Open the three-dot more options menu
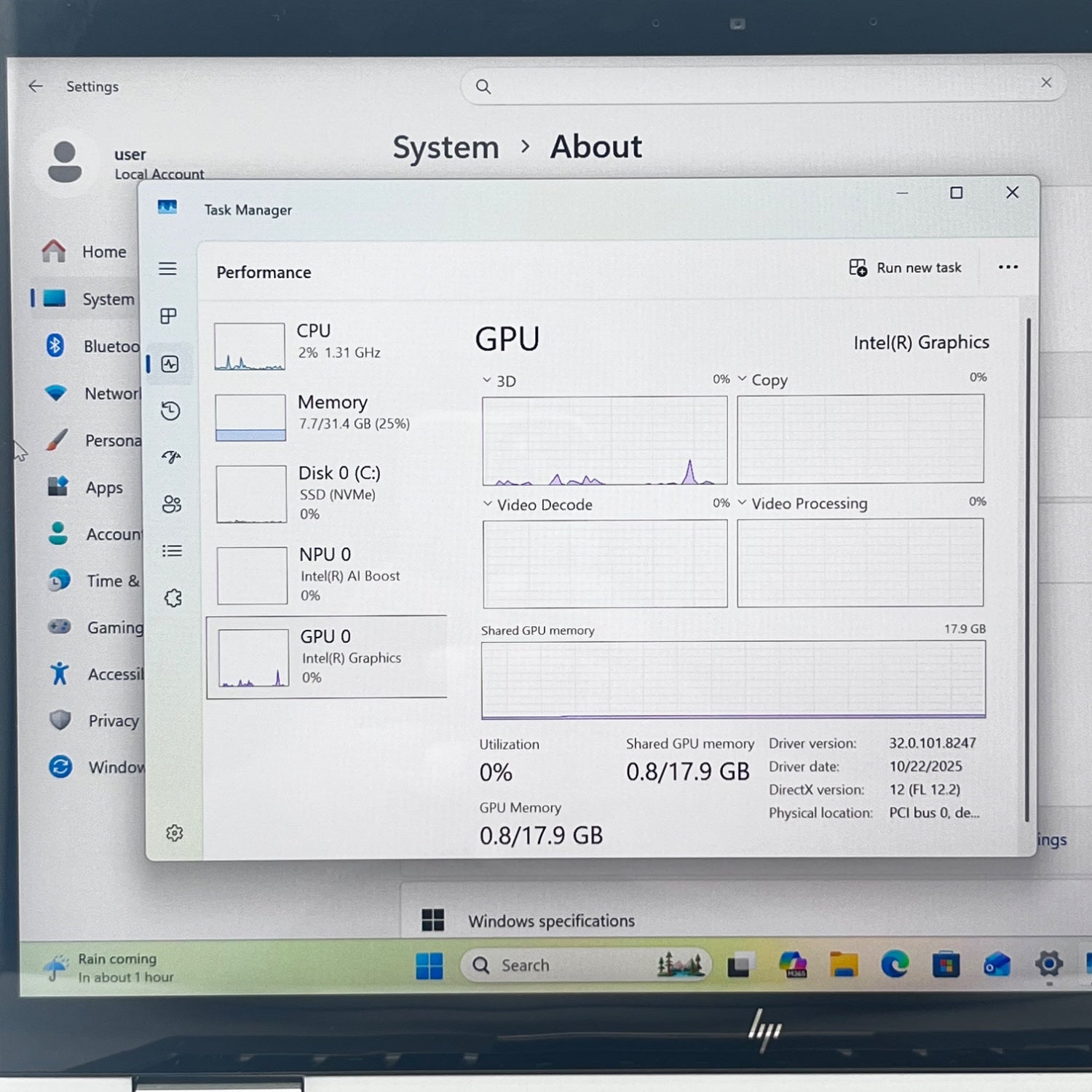 tap(1008, 267)
